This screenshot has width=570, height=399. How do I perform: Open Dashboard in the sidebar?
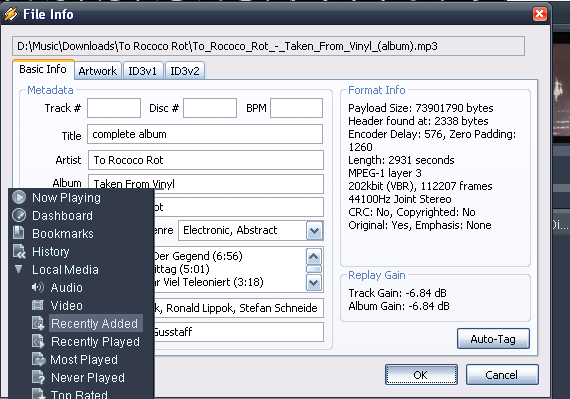tap(63, 215)
